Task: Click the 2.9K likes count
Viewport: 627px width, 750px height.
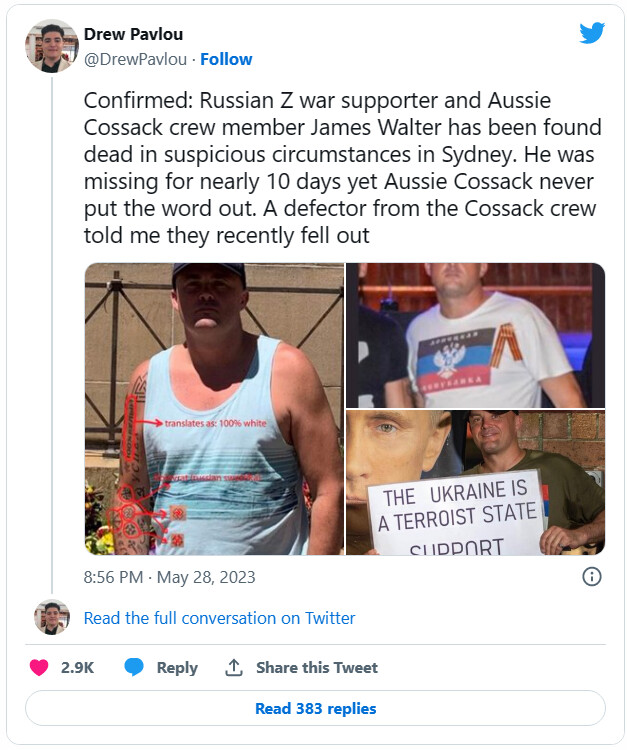Action: pyautogui.click(x=77, y=667)
